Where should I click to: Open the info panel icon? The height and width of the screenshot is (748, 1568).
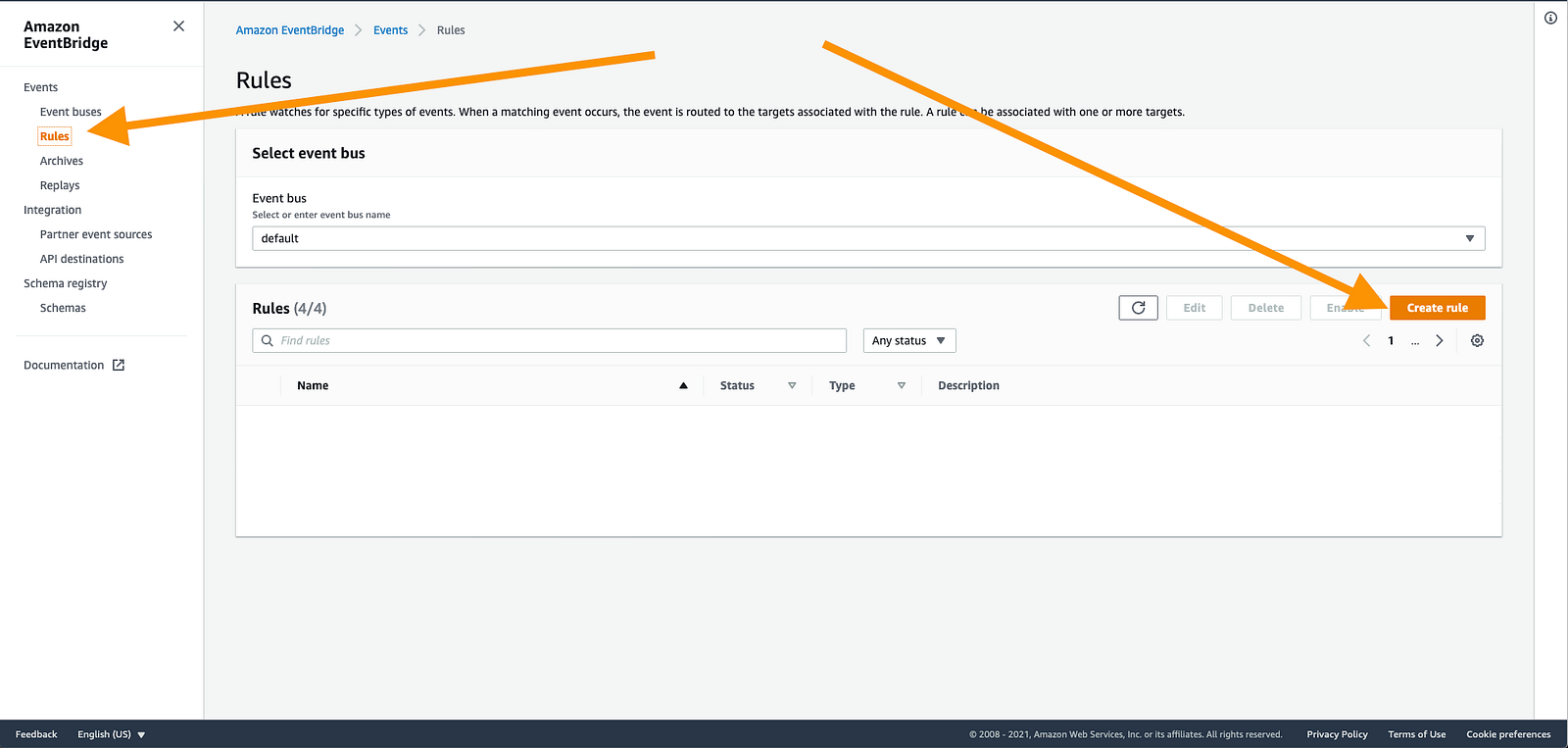1550,18
